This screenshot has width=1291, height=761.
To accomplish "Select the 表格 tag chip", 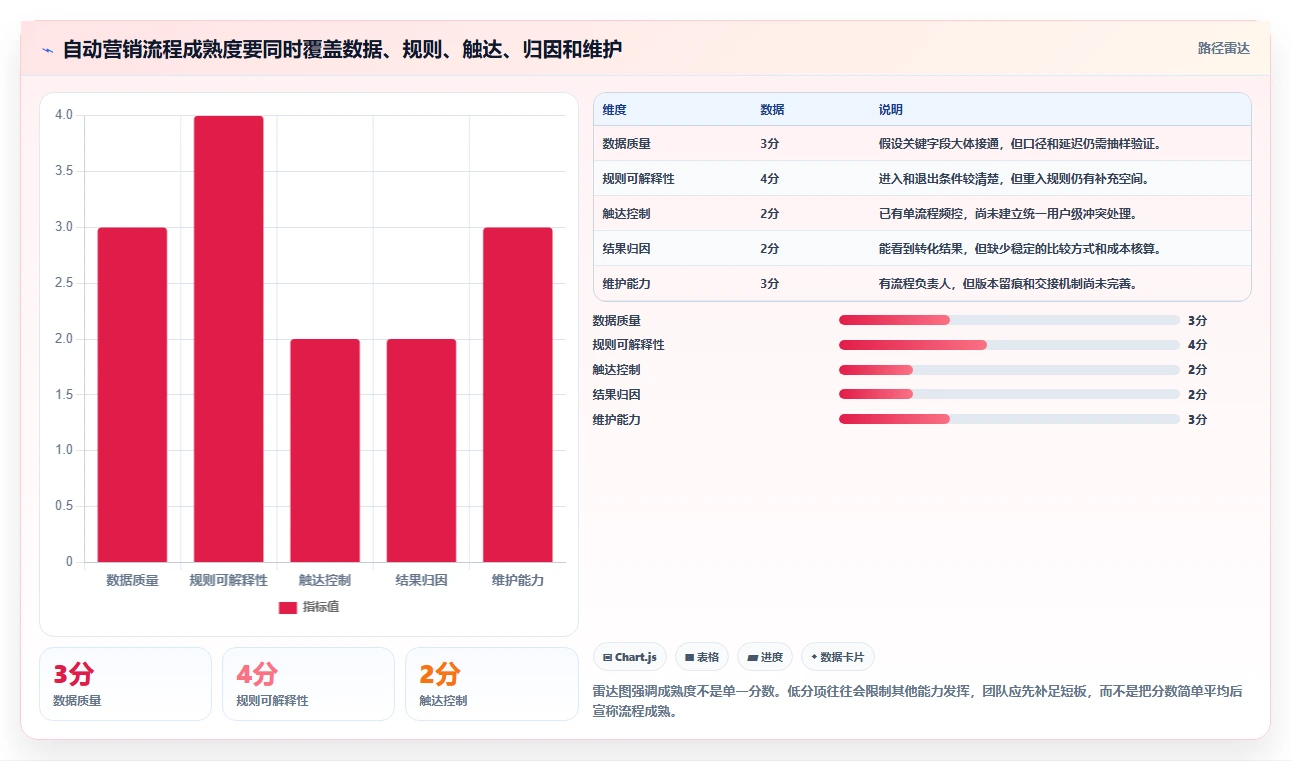I will click(702, 657).
